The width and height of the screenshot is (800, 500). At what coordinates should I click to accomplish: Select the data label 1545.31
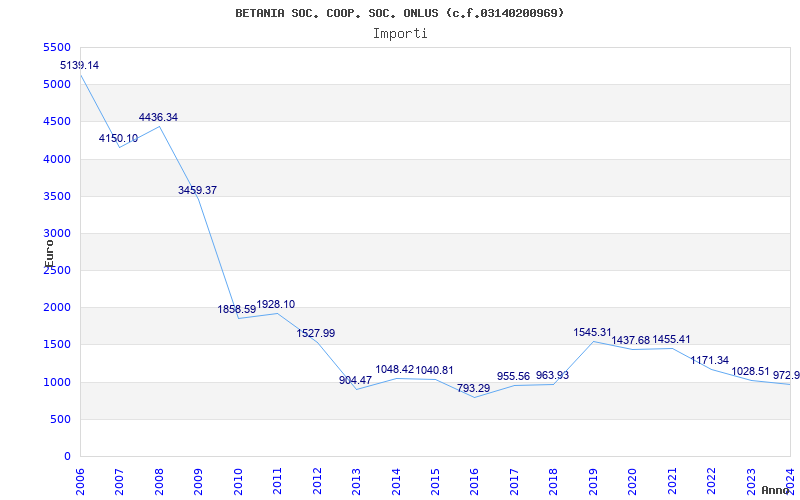tap(592, 333)
